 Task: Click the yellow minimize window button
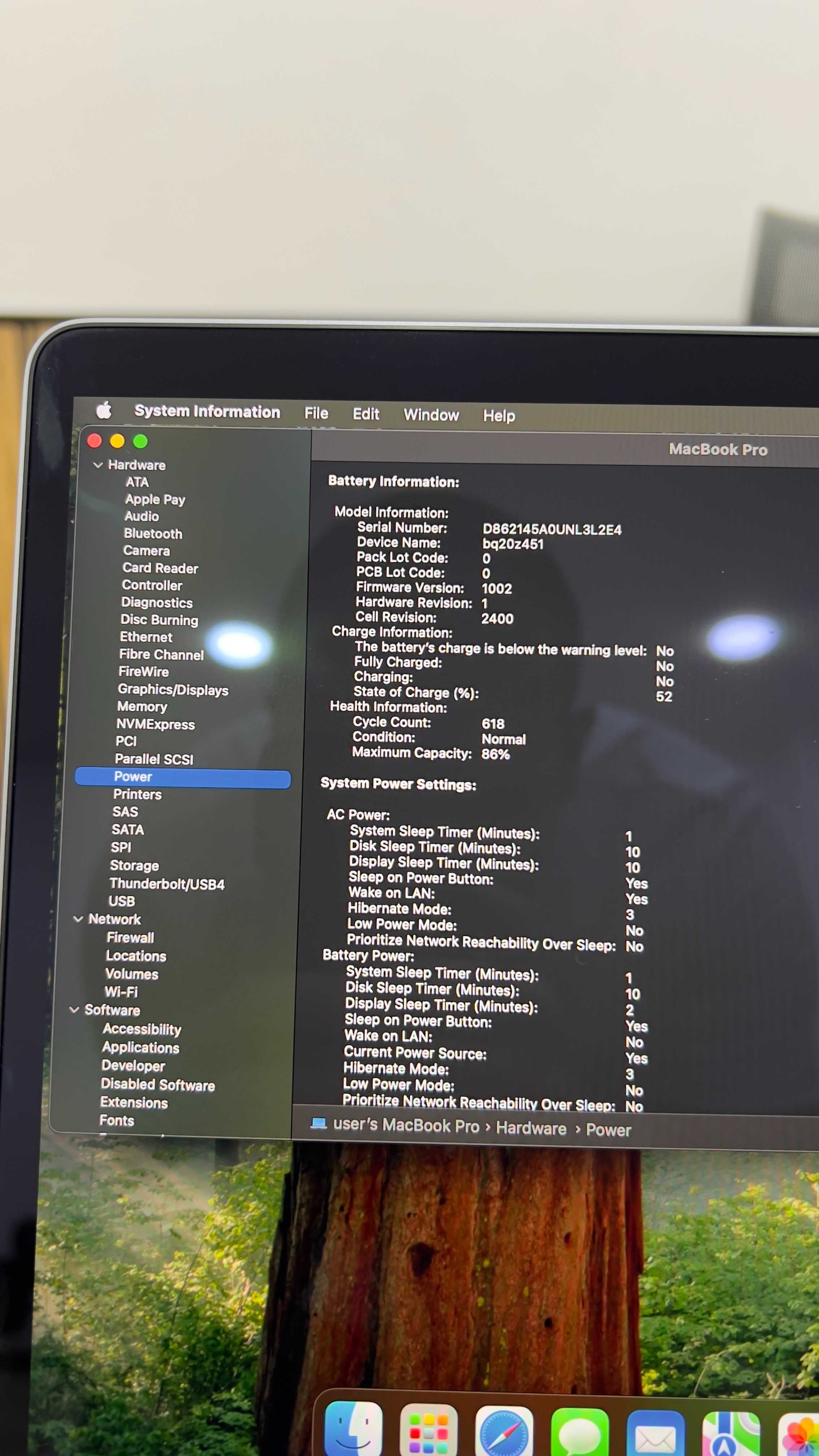(117, 441)
